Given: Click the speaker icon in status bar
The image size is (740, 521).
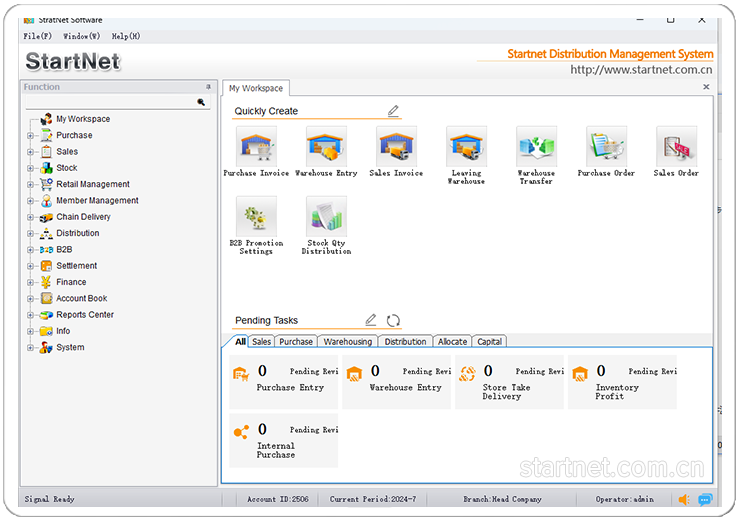Looking at the screenshot, I should 684,499.
